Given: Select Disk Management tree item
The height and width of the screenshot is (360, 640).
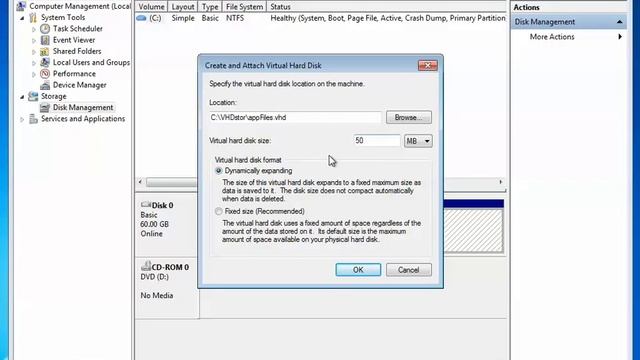Looking at the screenshot, I should 83,107.
